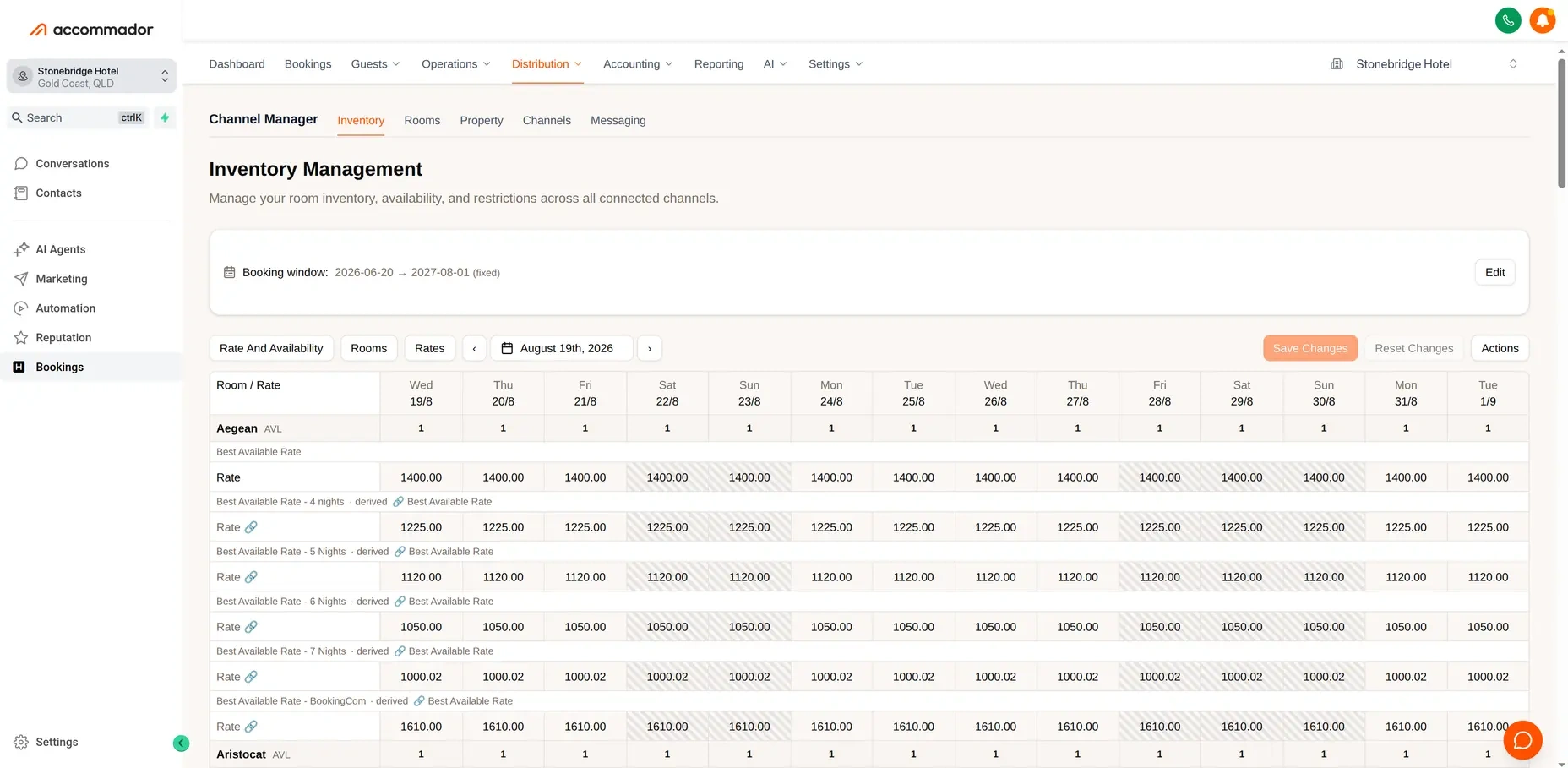Viewport: 1568px width, 768px height.
Task: Expand the Distribution menu dropdown
Action: [547, 64]
